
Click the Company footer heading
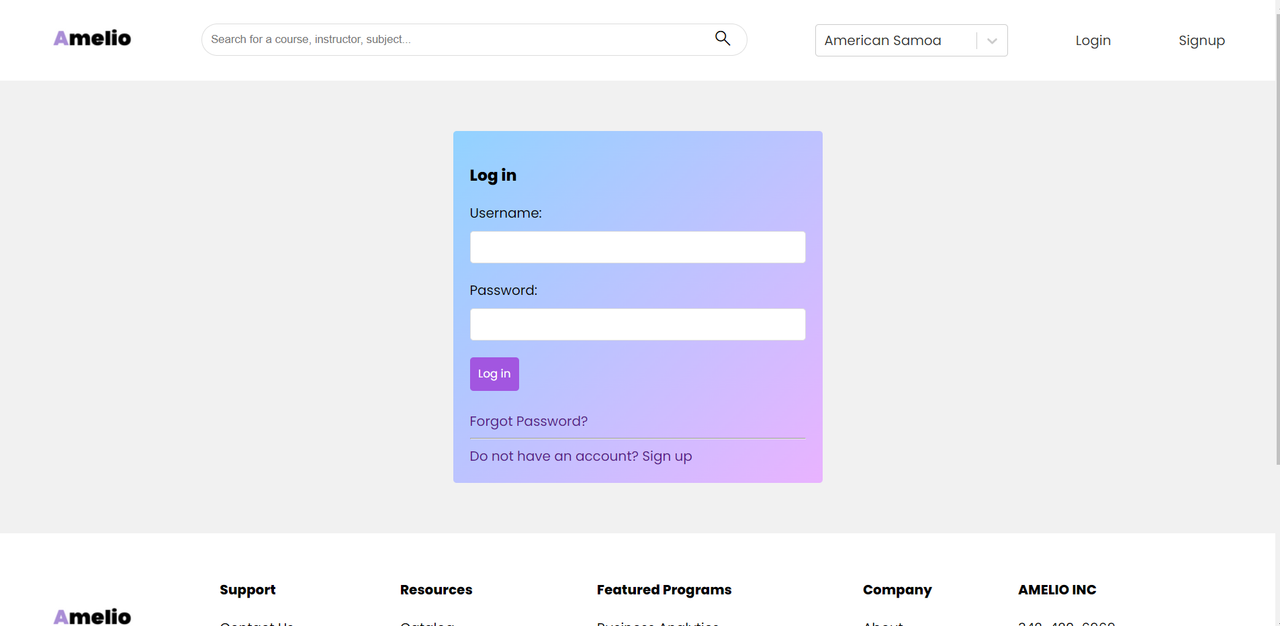pyautogui.click(x=897, y=590)
